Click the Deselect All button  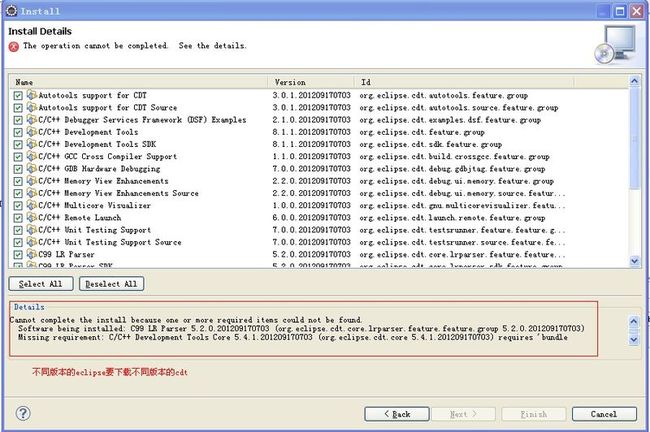point(111,284)
